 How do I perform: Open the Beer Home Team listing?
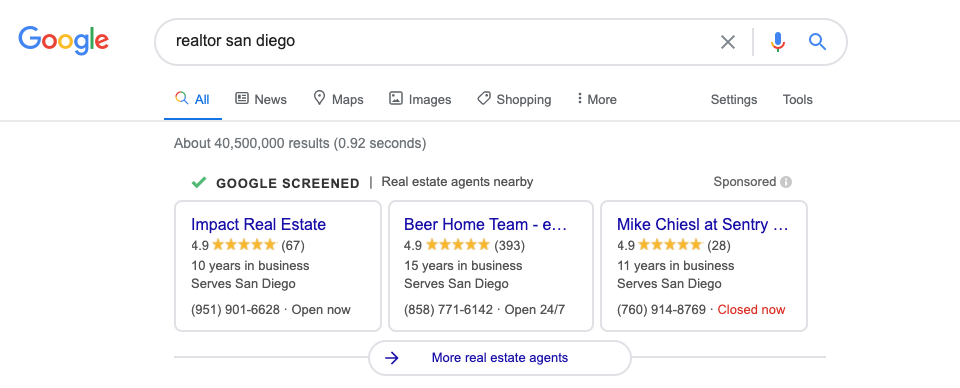[486, 225]
